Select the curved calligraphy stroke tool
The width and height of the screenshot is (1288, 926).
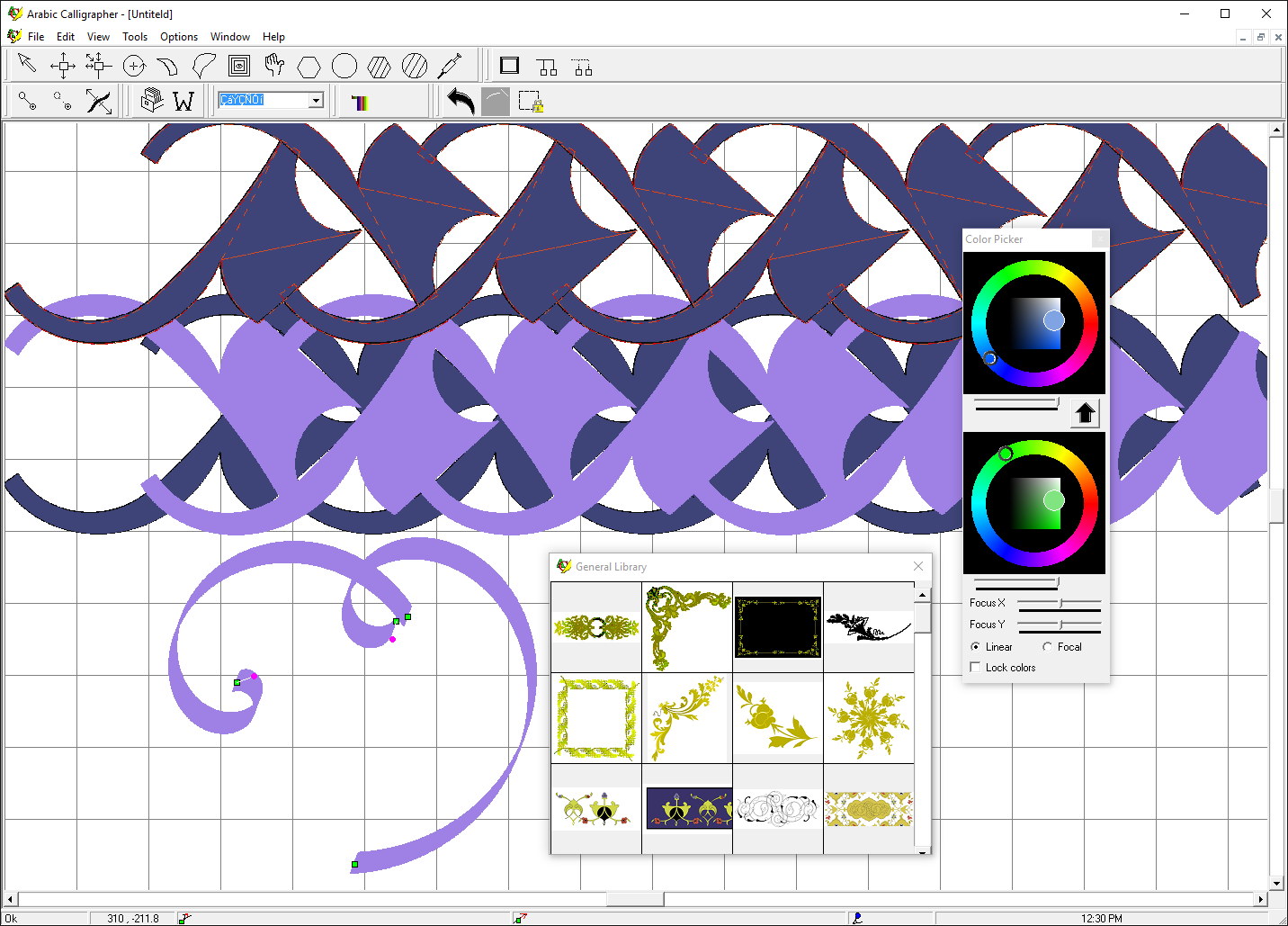[x=168, y=65]
